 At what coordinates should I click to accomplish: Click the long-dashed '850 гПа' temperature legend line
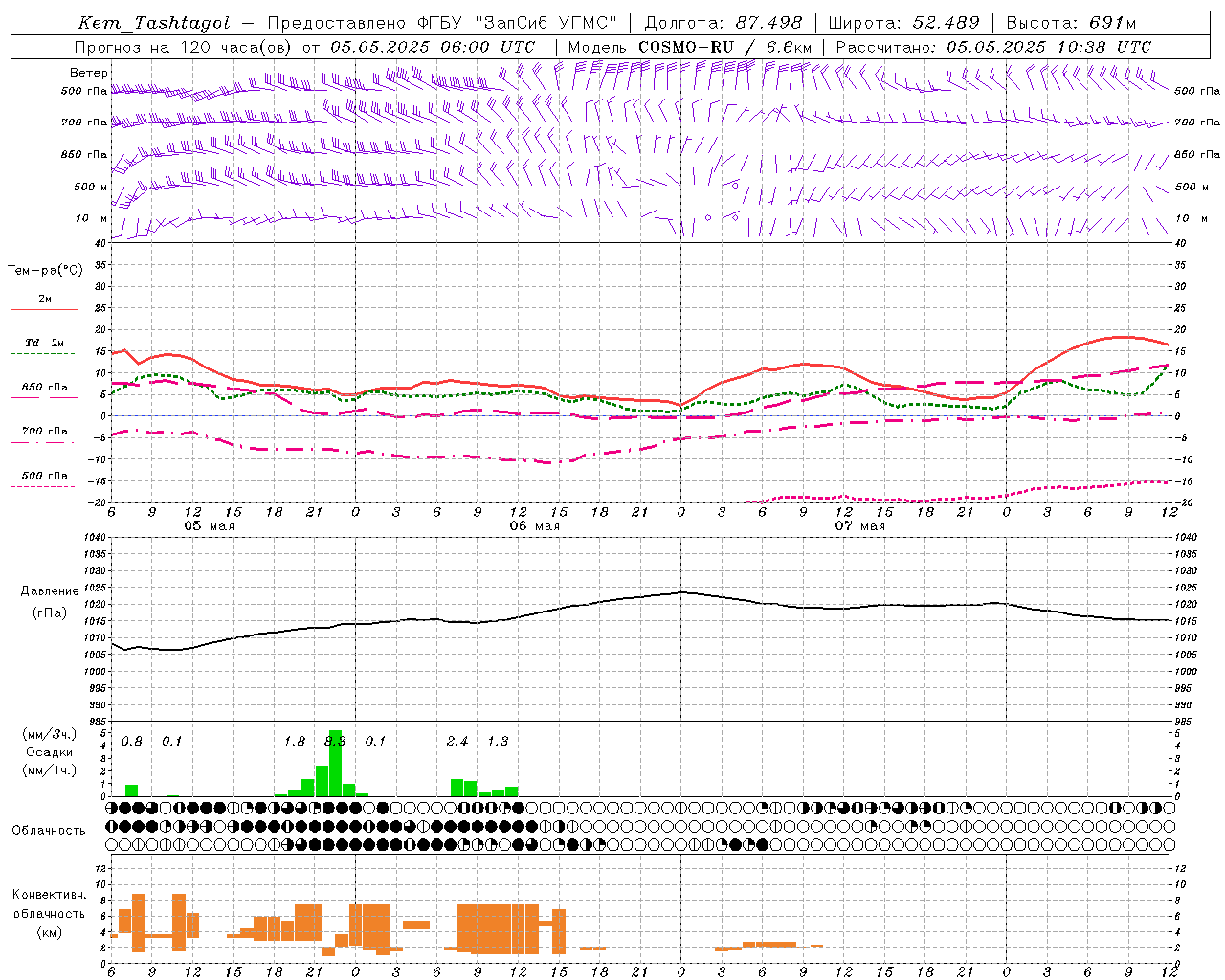coord(44,397)
